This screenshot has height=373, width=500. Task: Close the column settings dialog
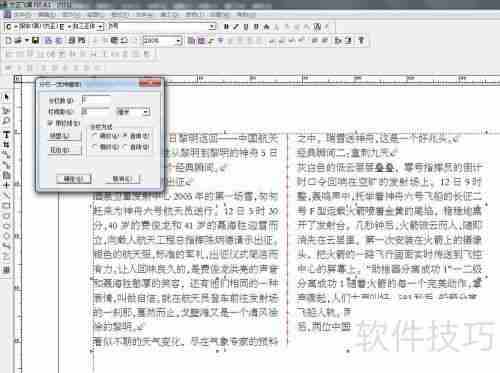[149, 83]
